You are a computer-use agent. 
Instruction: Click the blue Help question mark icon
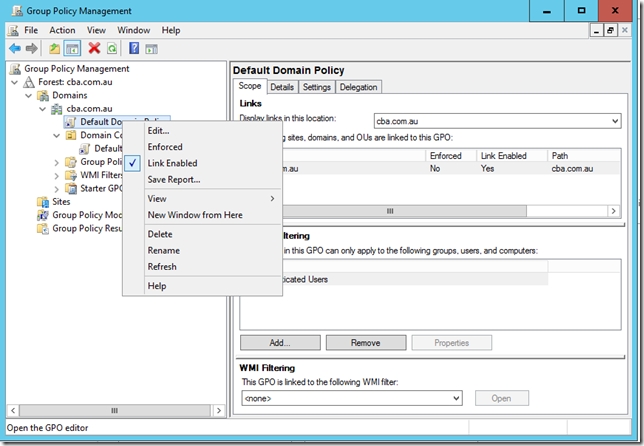point(134,48)
